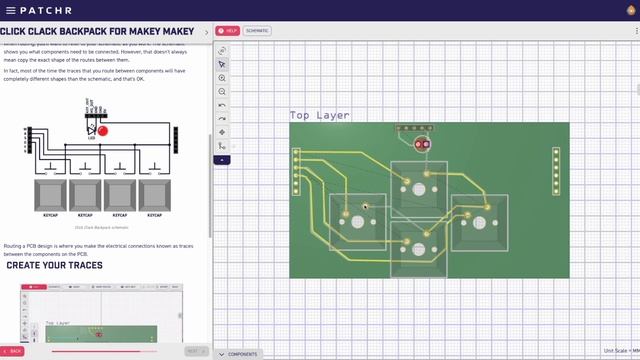Viewport: 640px width, 360px height.
Task: Open the hamburger menu next to Patchr
Action: pyautogui.click(x=11, y=11)
